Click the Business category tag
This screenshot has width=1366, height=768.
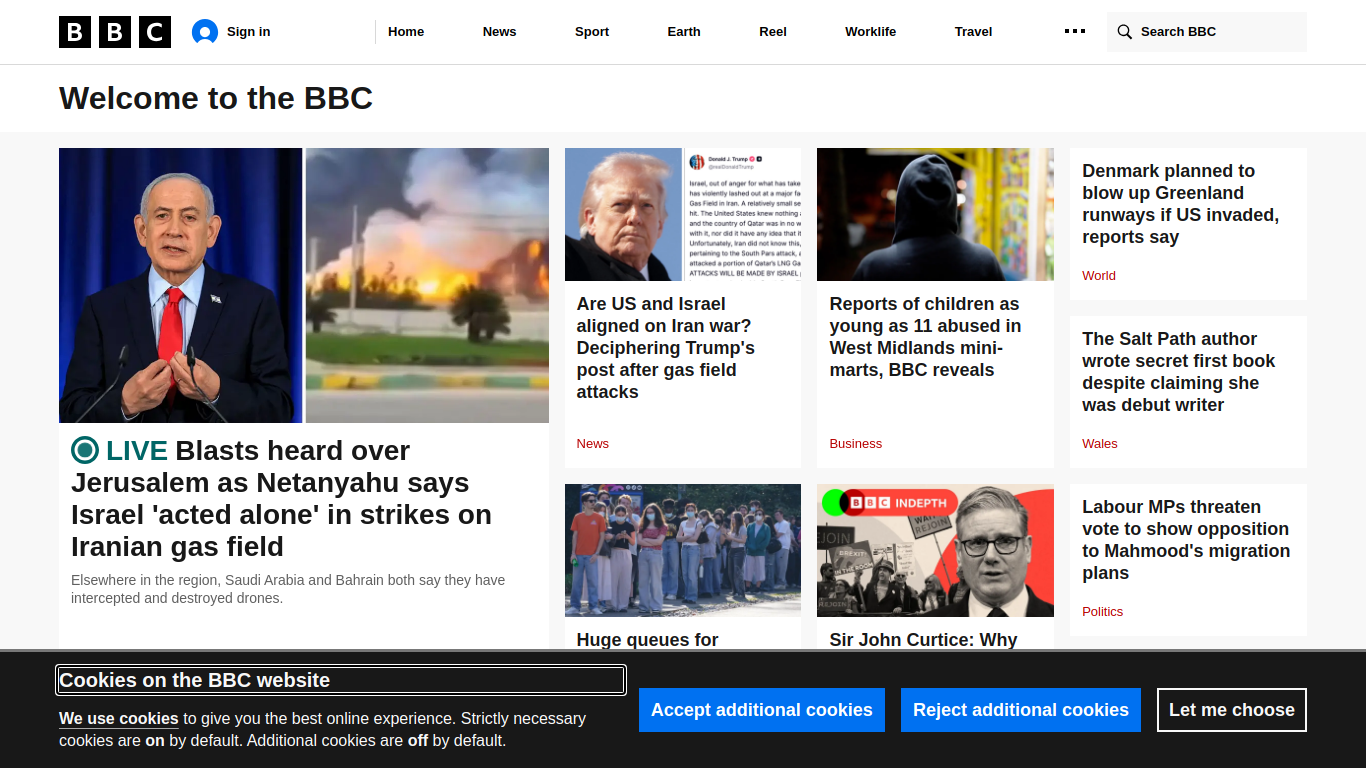(x=856, y=443)
